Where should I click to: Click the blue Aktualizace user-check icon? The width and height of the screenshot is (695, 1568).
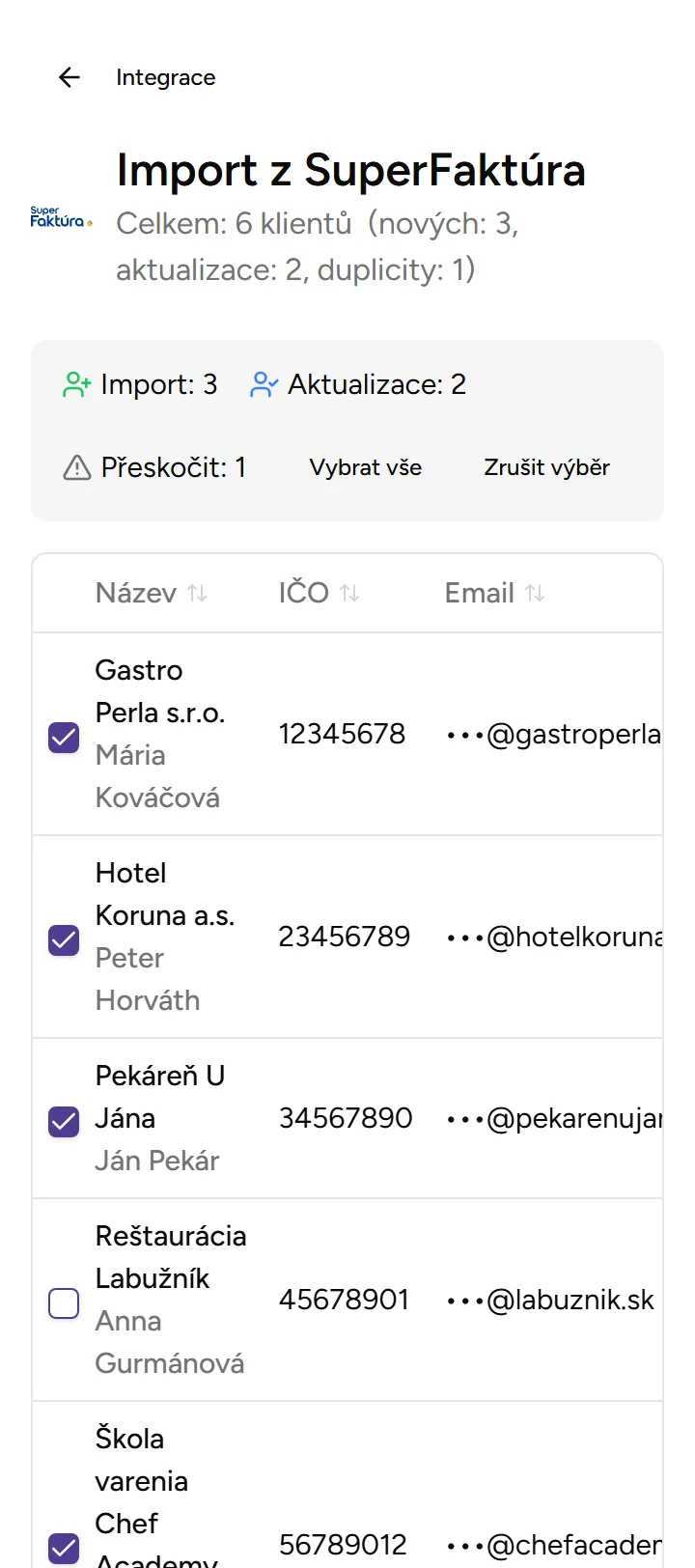pyautogui.click(x=264, y=385)
